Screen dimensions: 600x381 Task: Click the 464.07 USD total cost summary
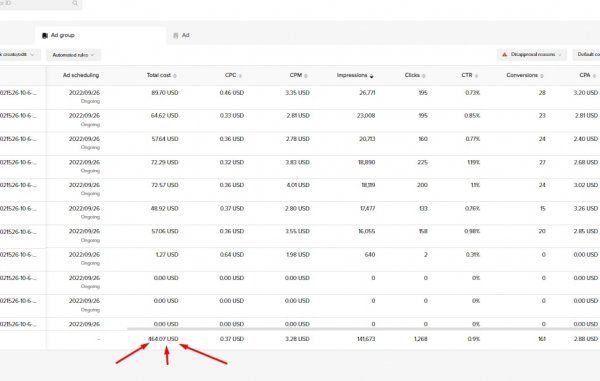tap(163, 339)
